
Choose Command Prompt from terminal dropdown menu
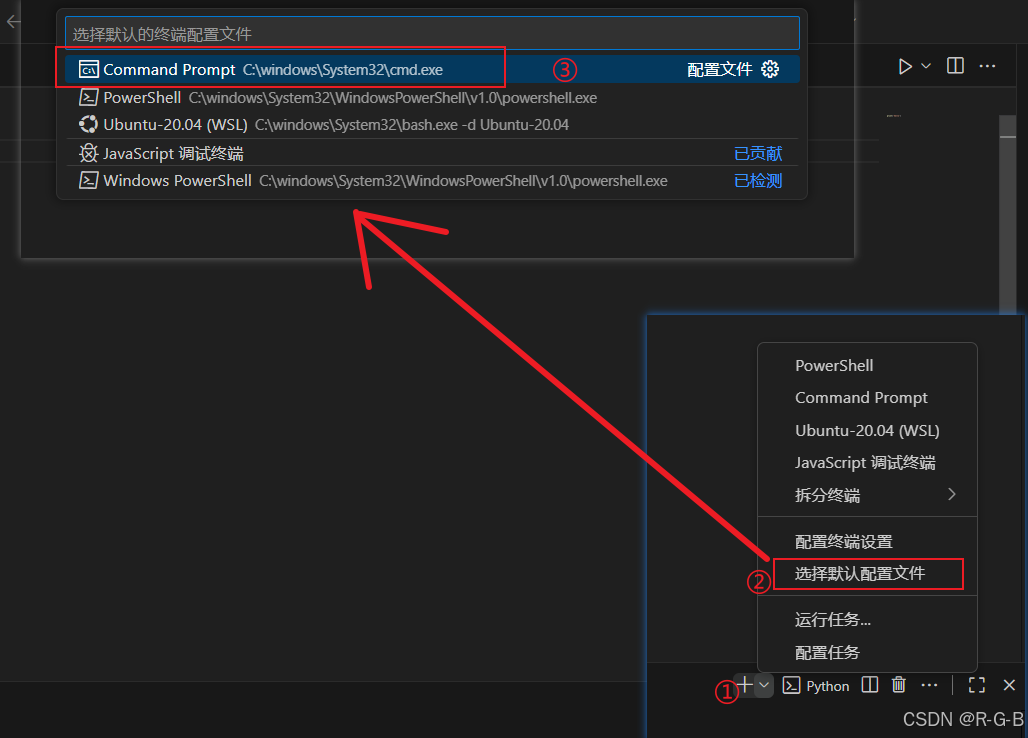coord(867,398)
